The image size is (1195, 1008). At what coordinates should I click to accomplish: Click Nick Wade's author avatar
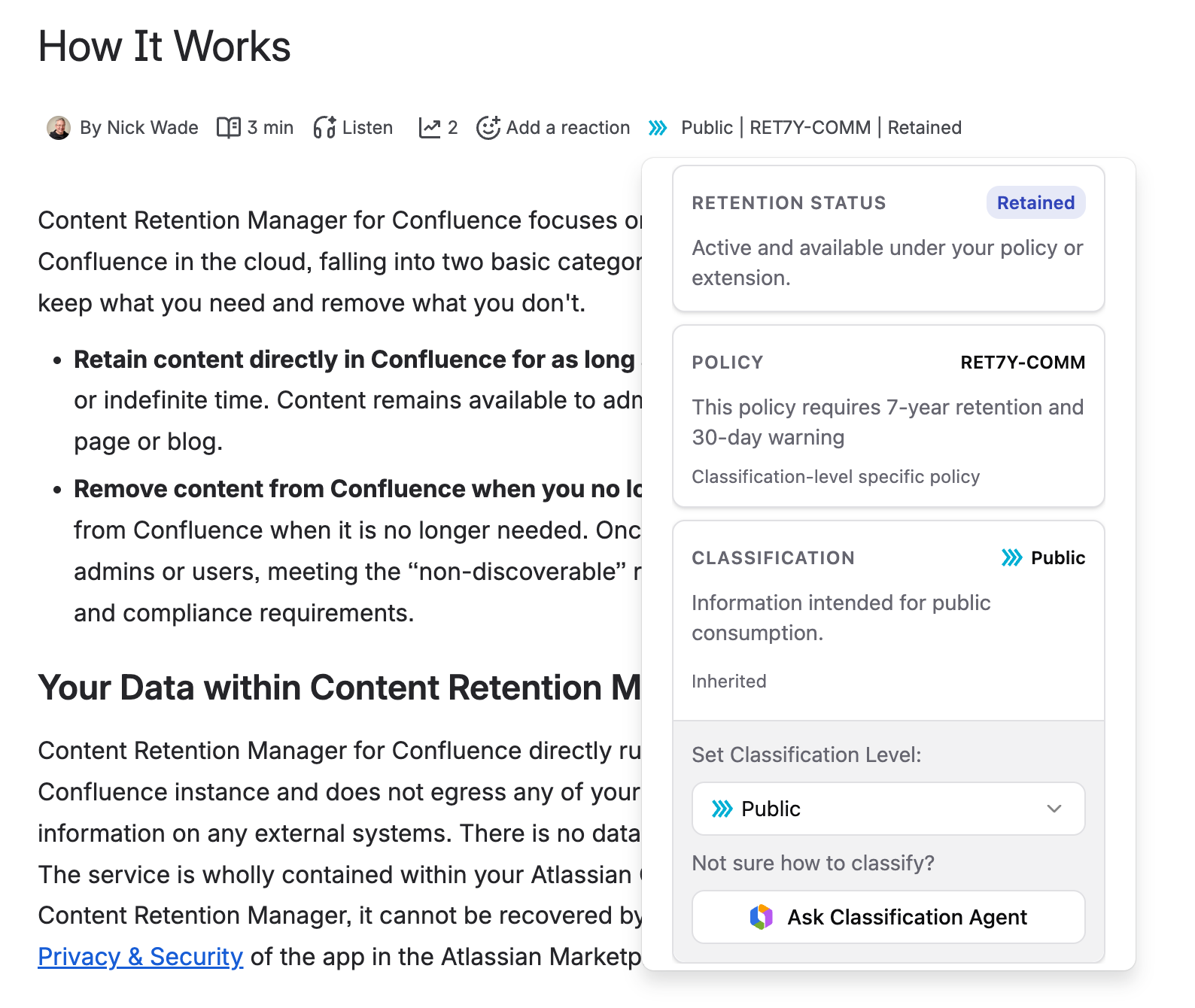(x=59, y=128)
